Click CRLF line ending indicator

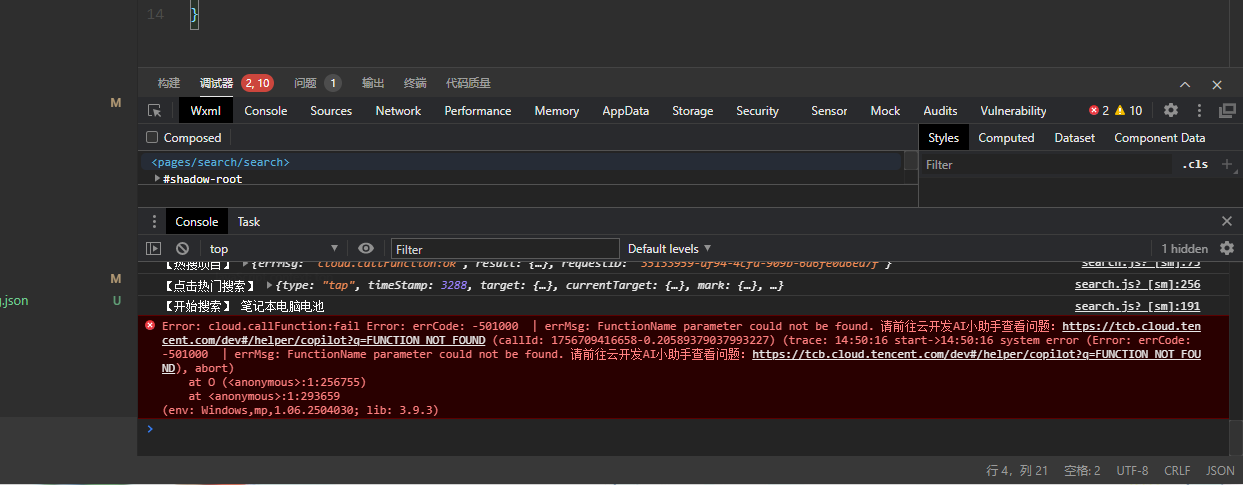(1177, 470)
